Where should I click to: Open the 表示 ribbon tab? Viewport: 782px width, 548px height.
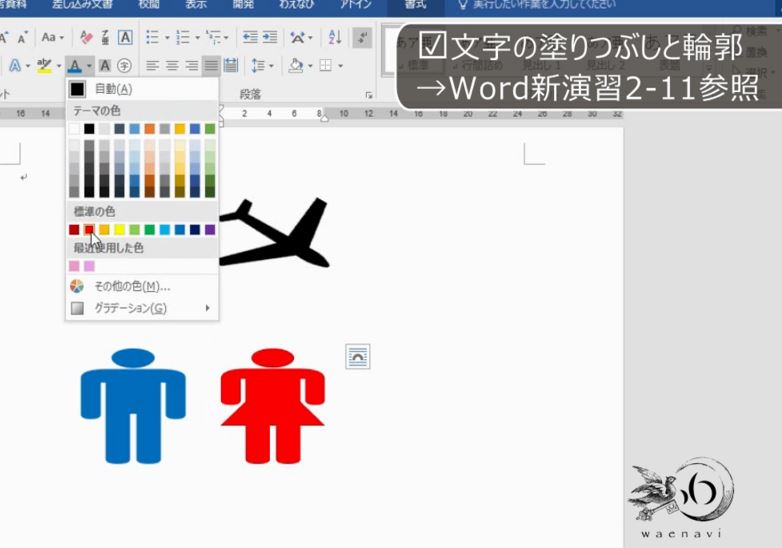(x=196, y=4)
